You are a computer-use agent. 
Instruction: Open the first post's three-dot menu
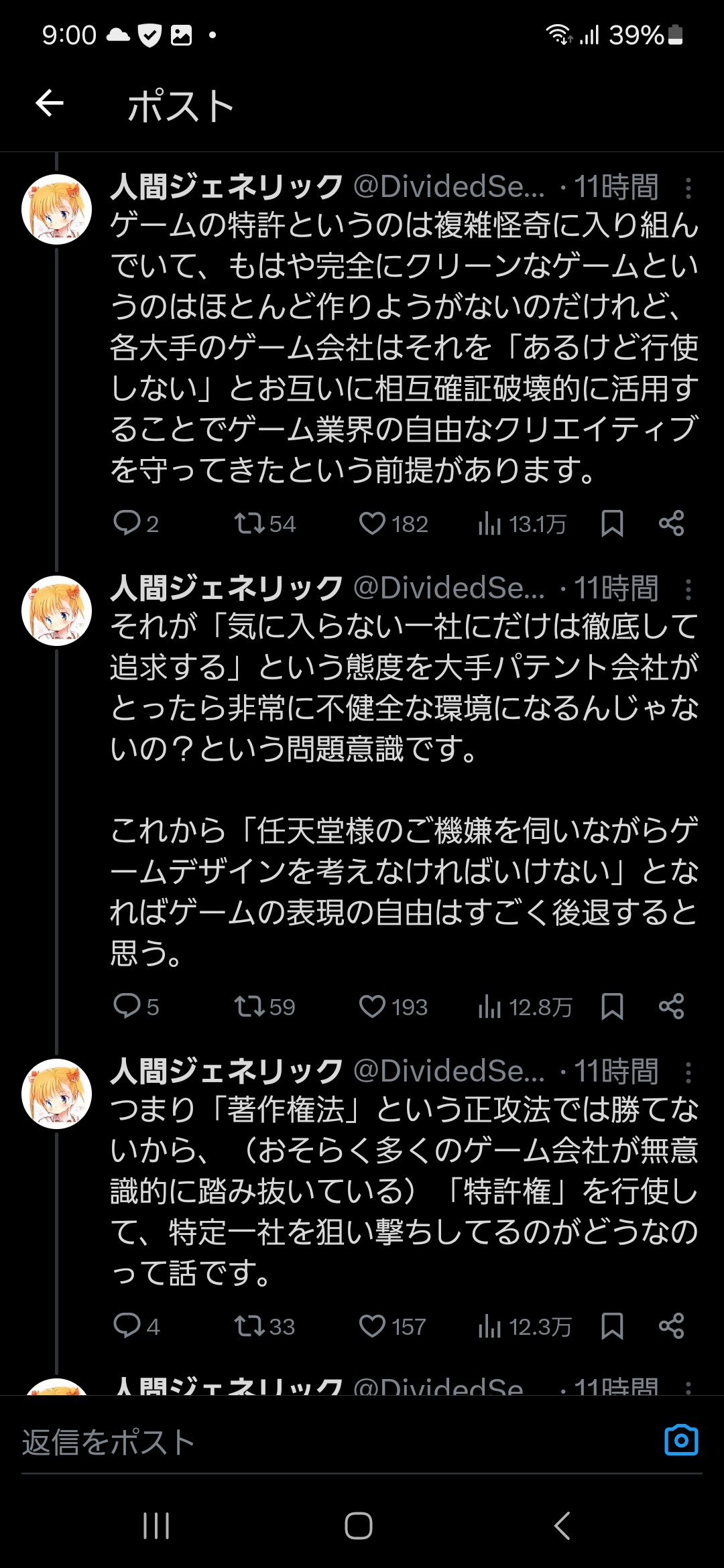(688, 188)
